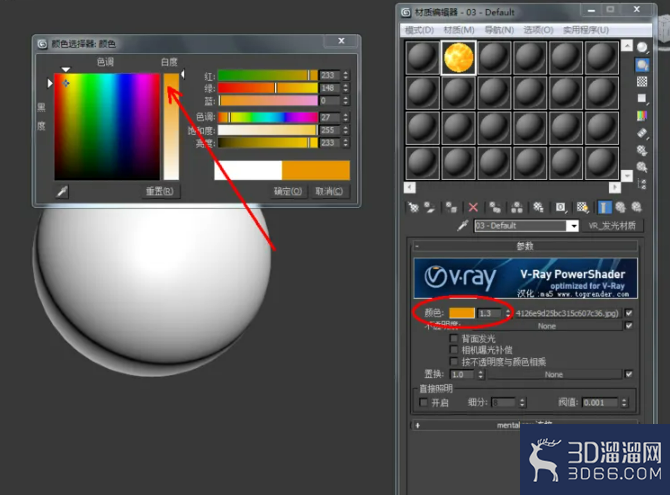Screen dimensions: 670x495
Task: Open the 03 - Default material name dropdown
Action: [x=572, y=226]
